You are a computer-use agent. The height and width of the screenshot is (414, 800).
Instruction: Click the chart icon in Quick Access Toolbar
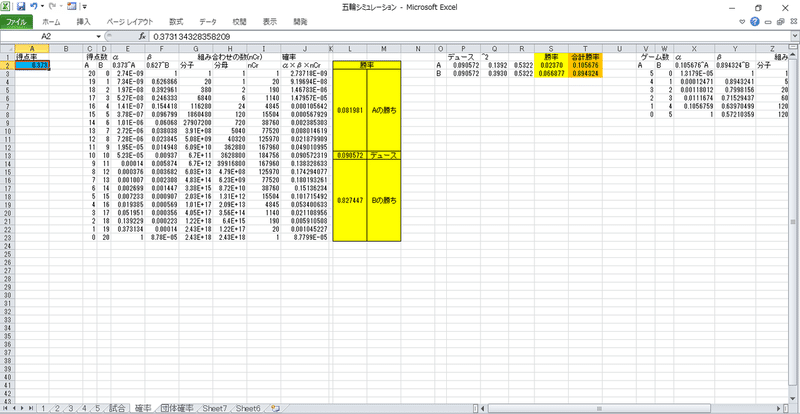(x=71, y=7)
